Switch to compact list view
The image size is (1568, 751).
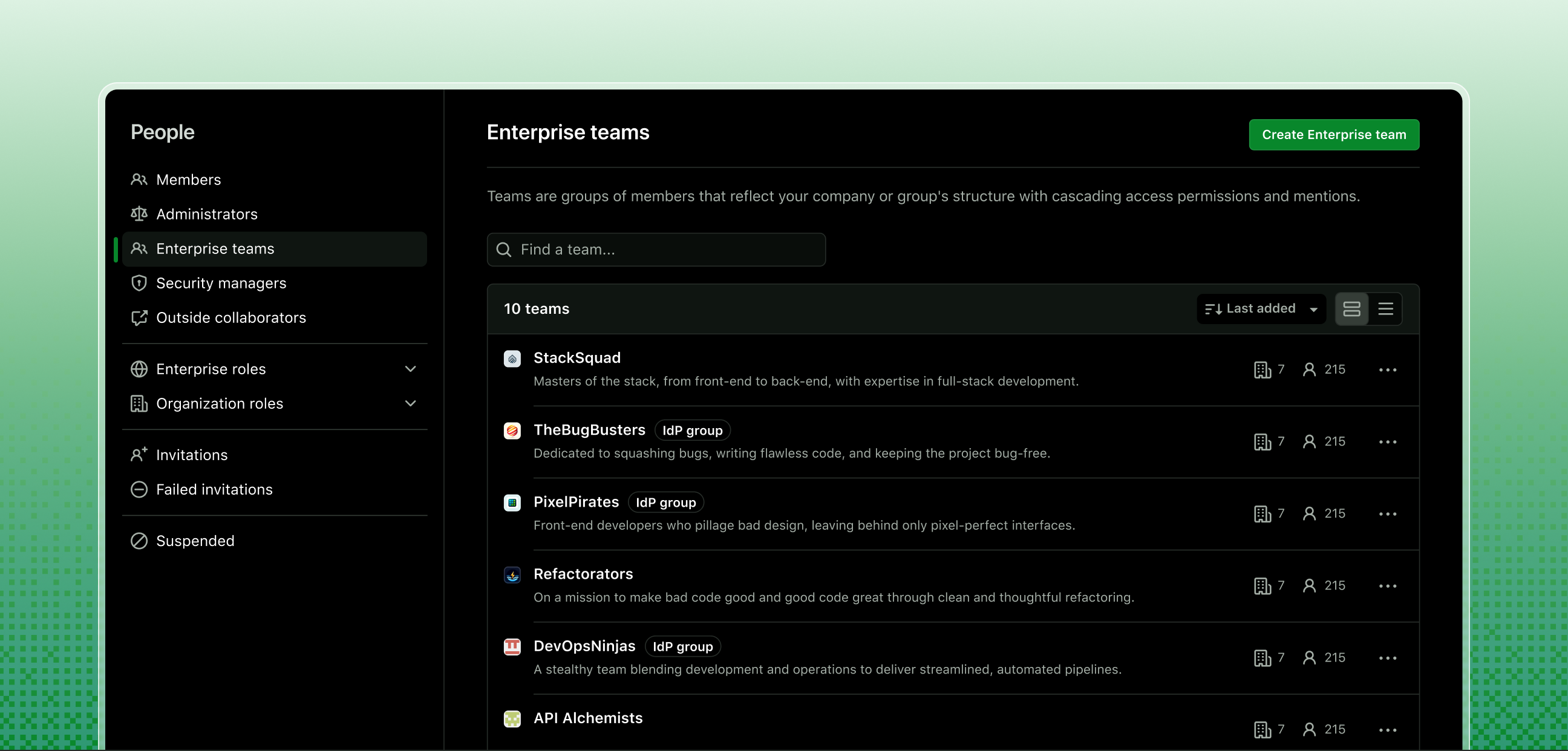[1385, 308]
